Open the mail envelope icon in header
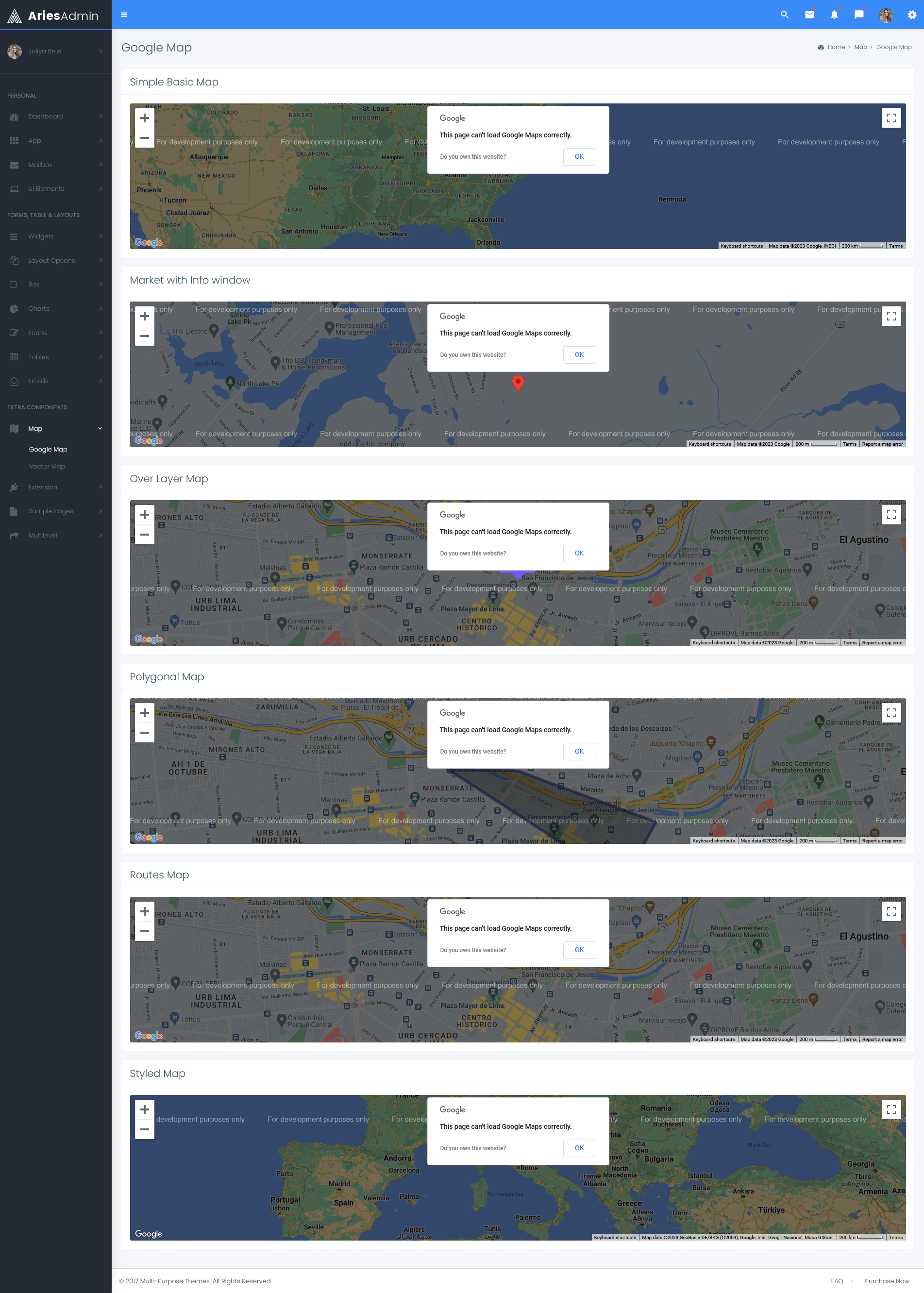The image size is (924, 1293). [809, 15]
